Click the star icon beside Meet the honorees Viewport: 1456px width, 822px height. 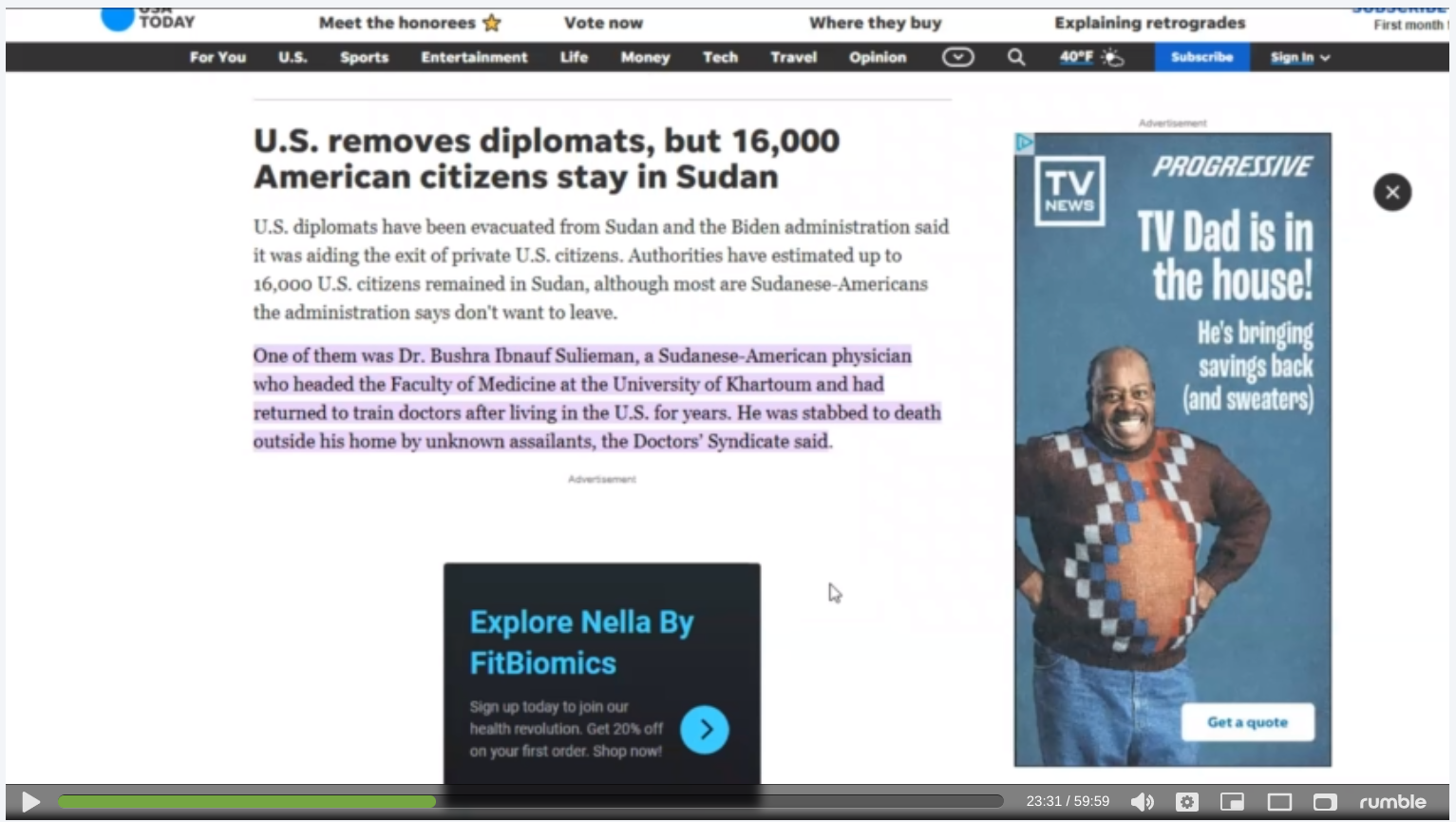[491, 23]
